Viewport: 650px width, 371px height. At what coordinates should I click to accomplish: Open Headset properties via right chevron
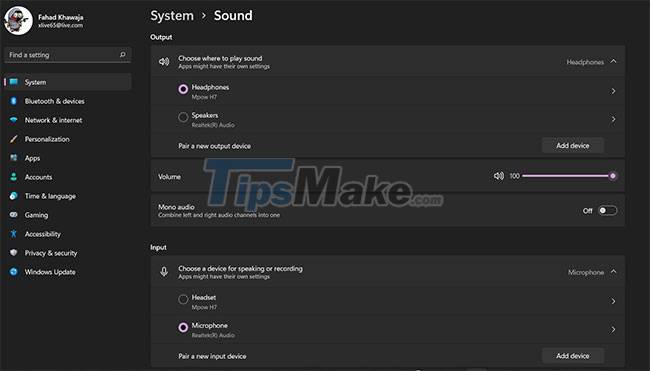tap(613, 301)
